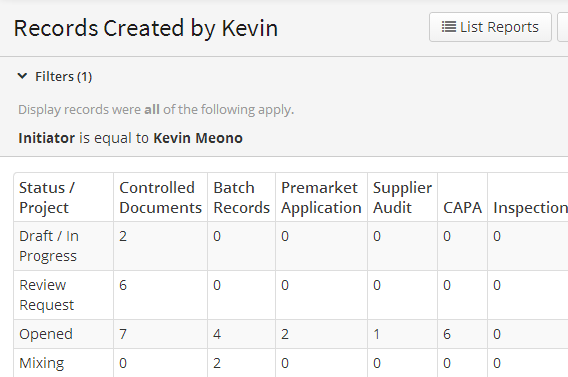Click the List Reports button
The height and width of the screenshot is (377, 568).
[x=490, y=27]
